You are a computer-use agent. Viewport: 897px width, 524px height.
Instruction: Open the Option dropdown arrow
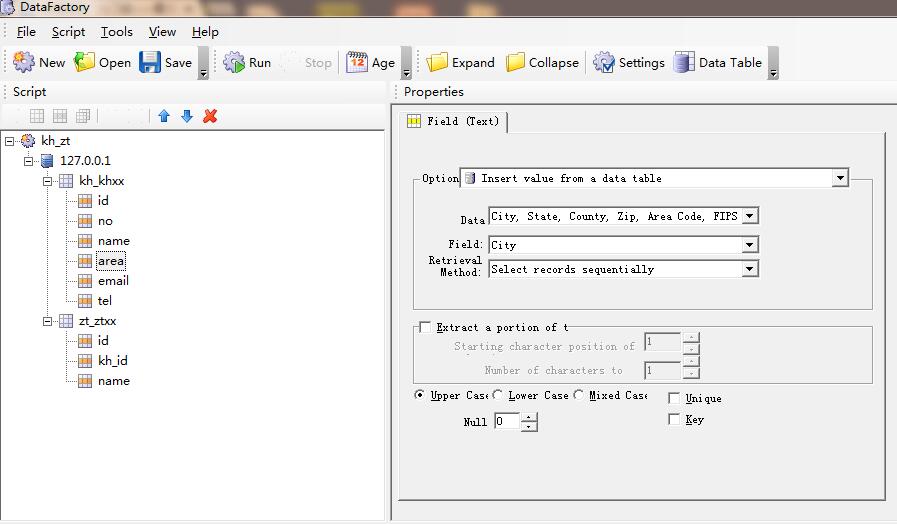click(840, 178)
